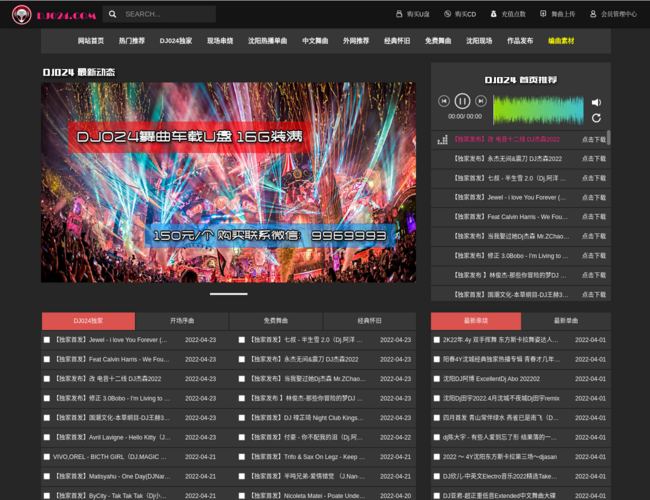Click 点击下载 for 永杰无间&霸刀 track
The image size is (650, 500).
pos(594,158)
